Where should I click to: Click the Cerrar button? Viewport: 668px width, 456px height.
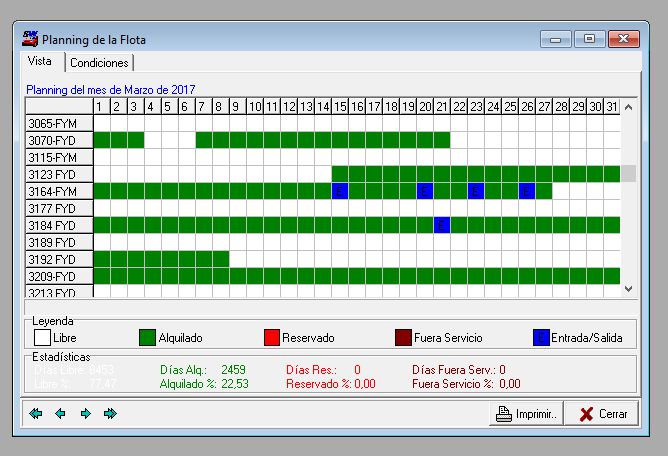(602, 413)
